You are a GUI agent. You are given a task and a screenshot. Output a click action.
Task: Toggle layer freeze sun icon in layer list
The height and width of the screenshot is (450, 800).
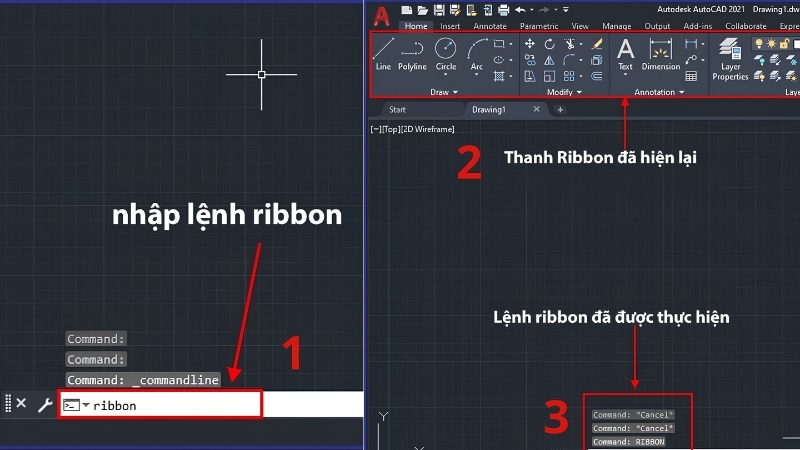pos(771,44)
